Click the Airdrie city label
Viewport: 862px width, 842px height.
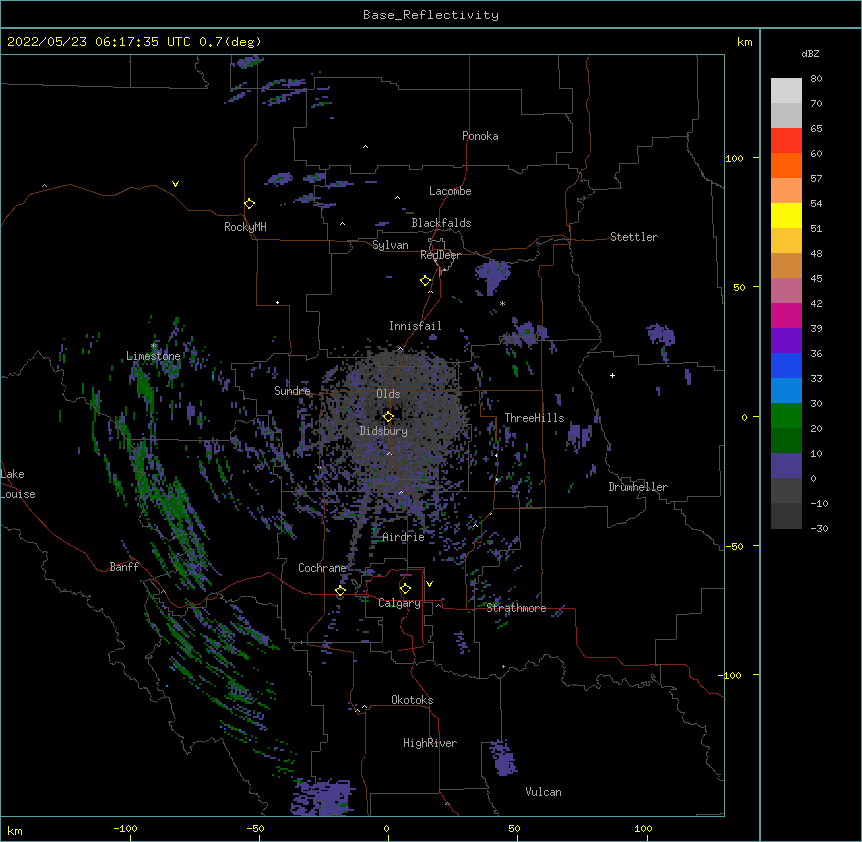pyautogui.click(x=404, y=537)
